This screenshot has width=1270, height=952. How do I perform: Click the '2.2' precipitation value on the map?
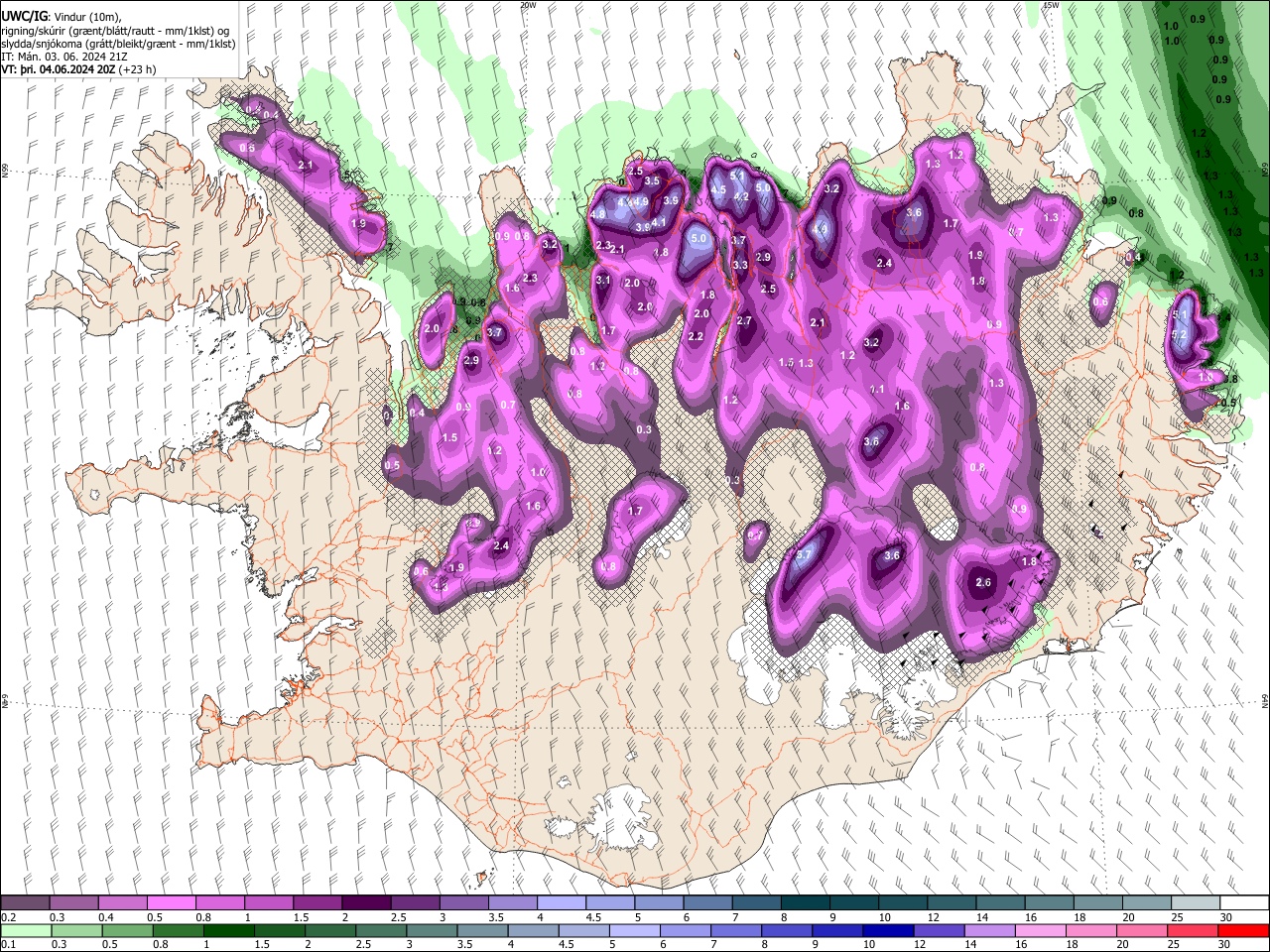696,337
